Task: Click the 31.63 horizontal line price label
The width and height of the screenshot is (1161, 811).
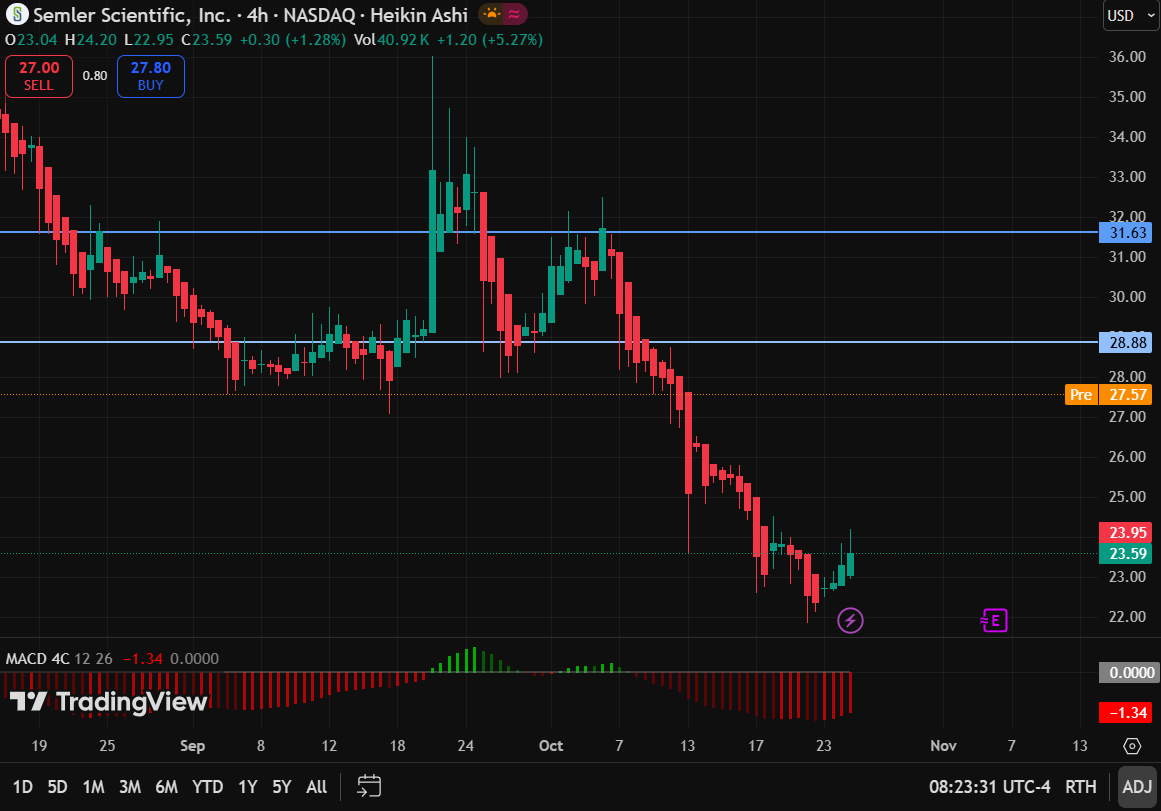Action: 1127,233
